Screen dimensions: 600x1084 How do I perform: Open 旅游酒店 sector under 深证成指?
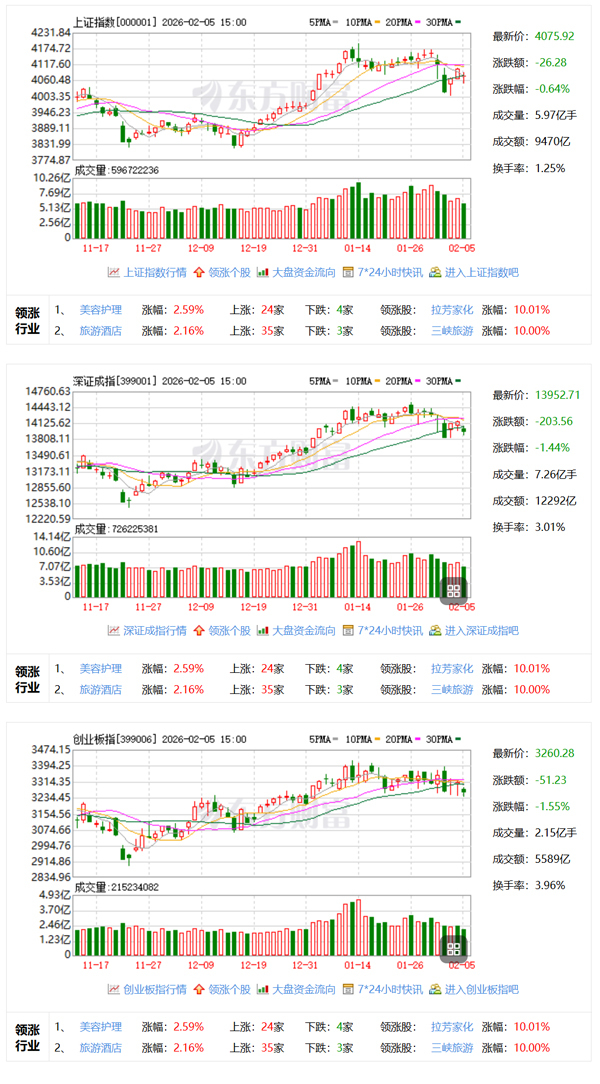click(101, 689)
